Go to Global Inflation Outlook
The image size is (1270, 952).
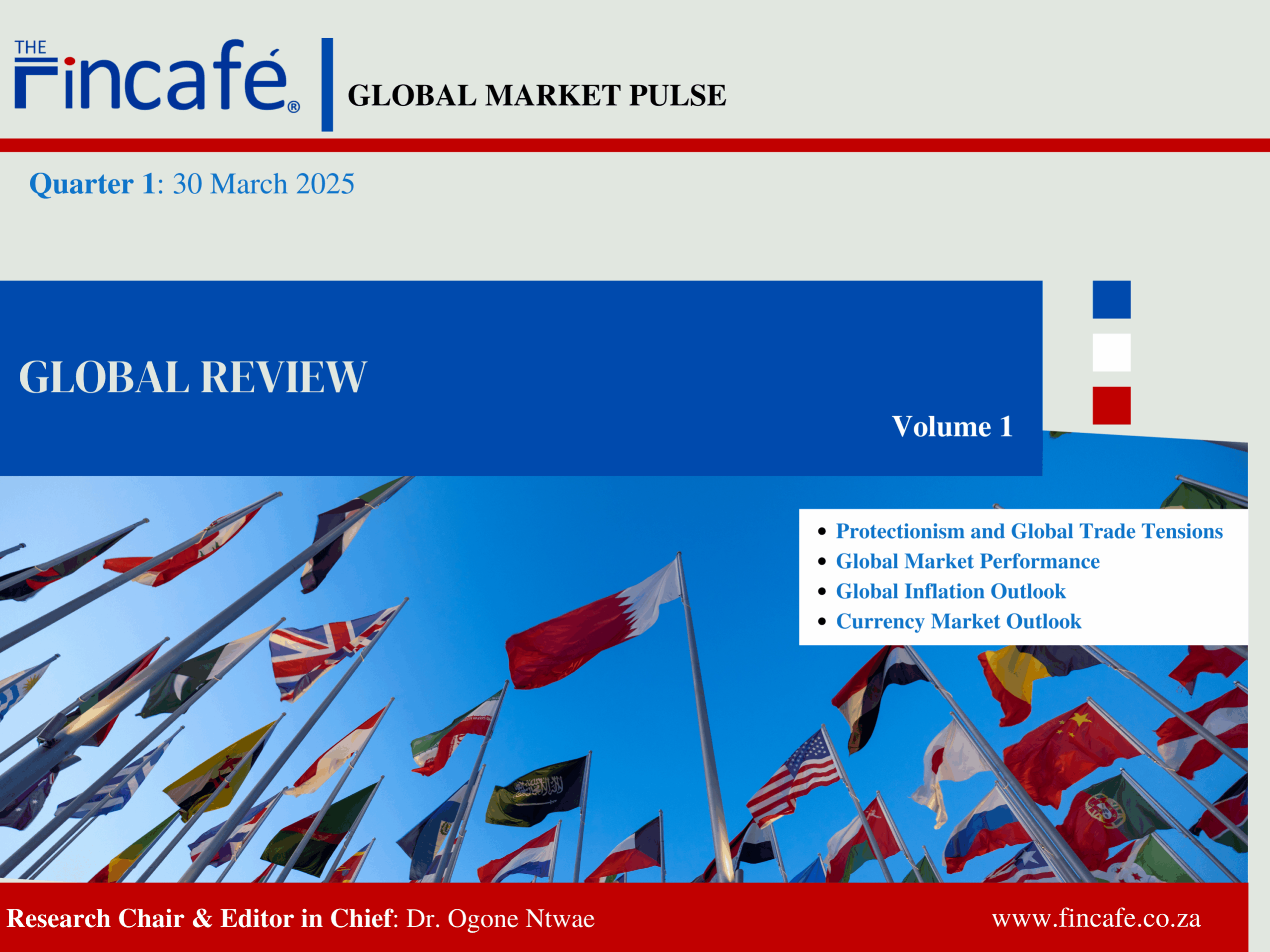950,591
